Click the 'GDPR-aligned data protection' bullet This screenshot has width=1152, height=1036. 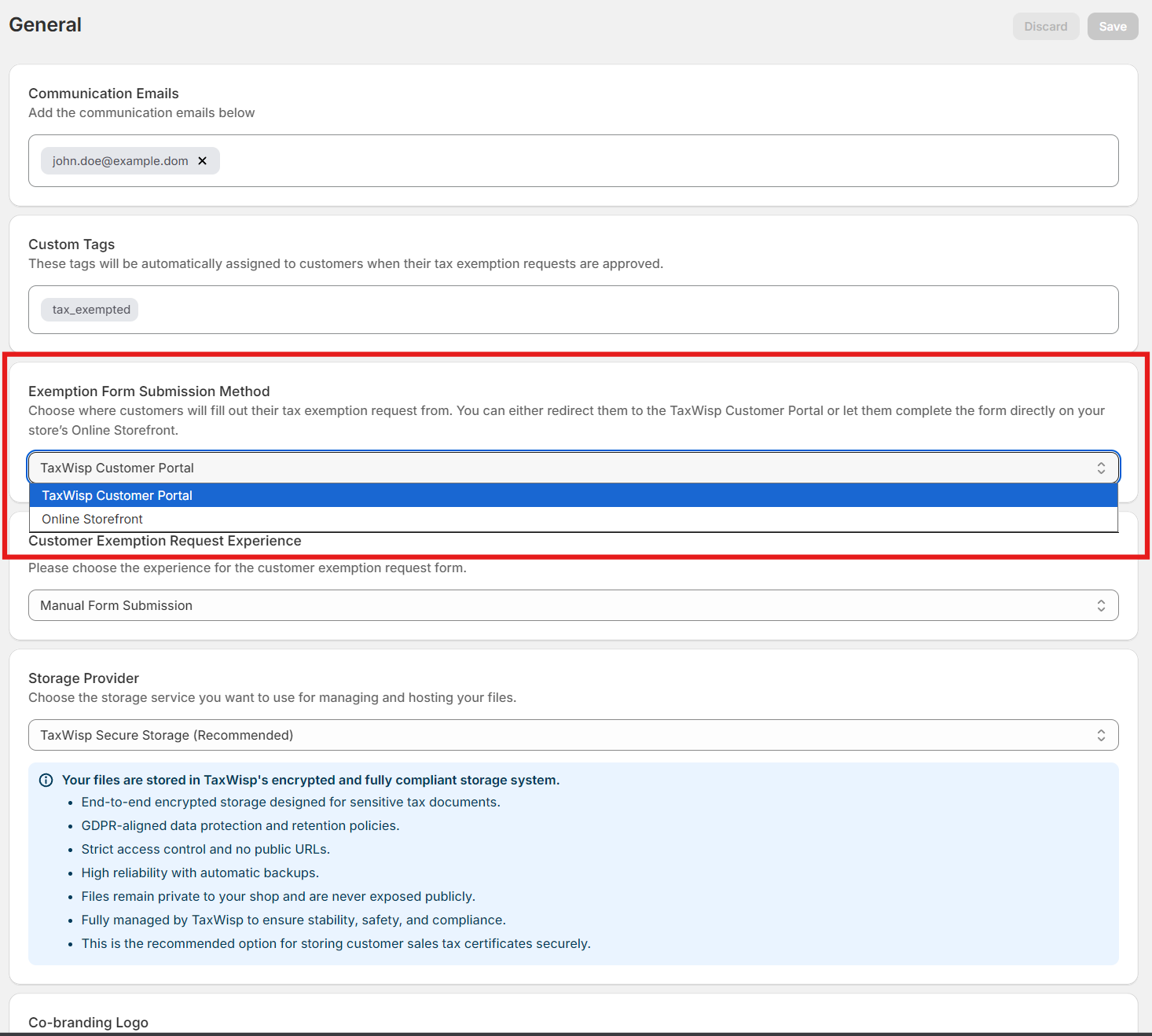(x=240, y=826)
